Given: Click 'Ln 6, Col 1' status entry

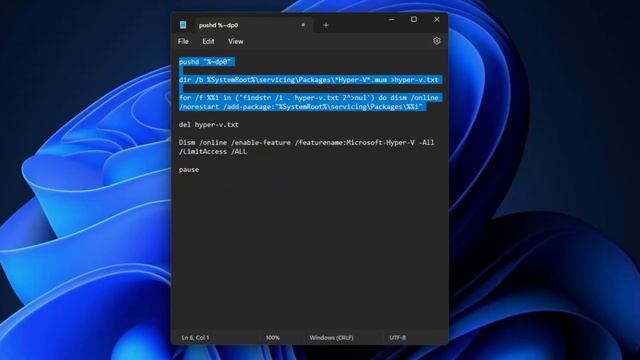Looking at the screenshot, I should pos(195,338).
